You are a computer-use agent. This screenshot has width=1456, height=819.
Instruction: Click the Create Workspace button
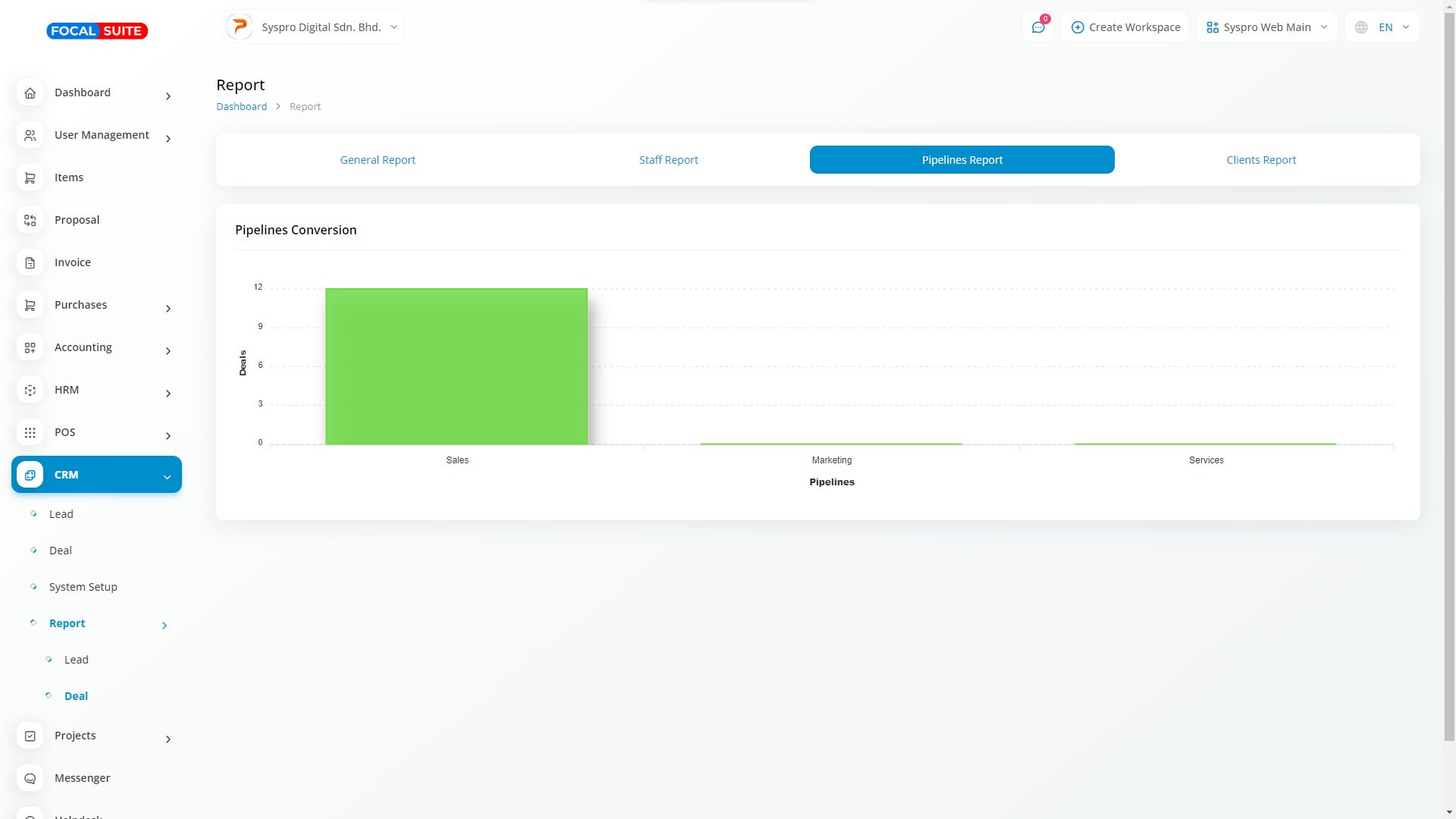click(1125, 27)
